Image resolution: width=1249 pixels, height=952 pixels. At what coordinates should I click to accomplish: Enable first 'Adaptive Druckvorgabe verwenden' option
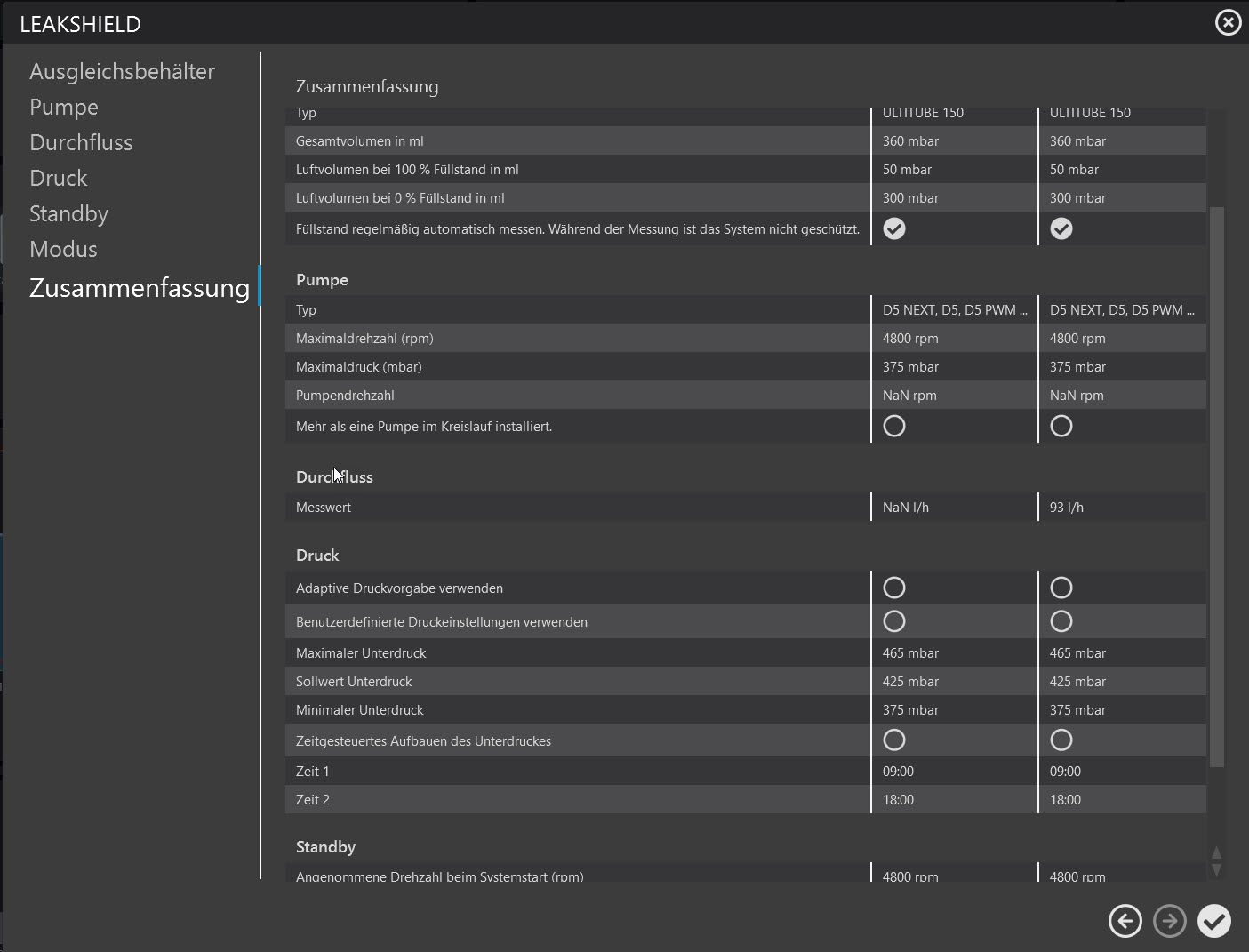(x=894, y=588)
